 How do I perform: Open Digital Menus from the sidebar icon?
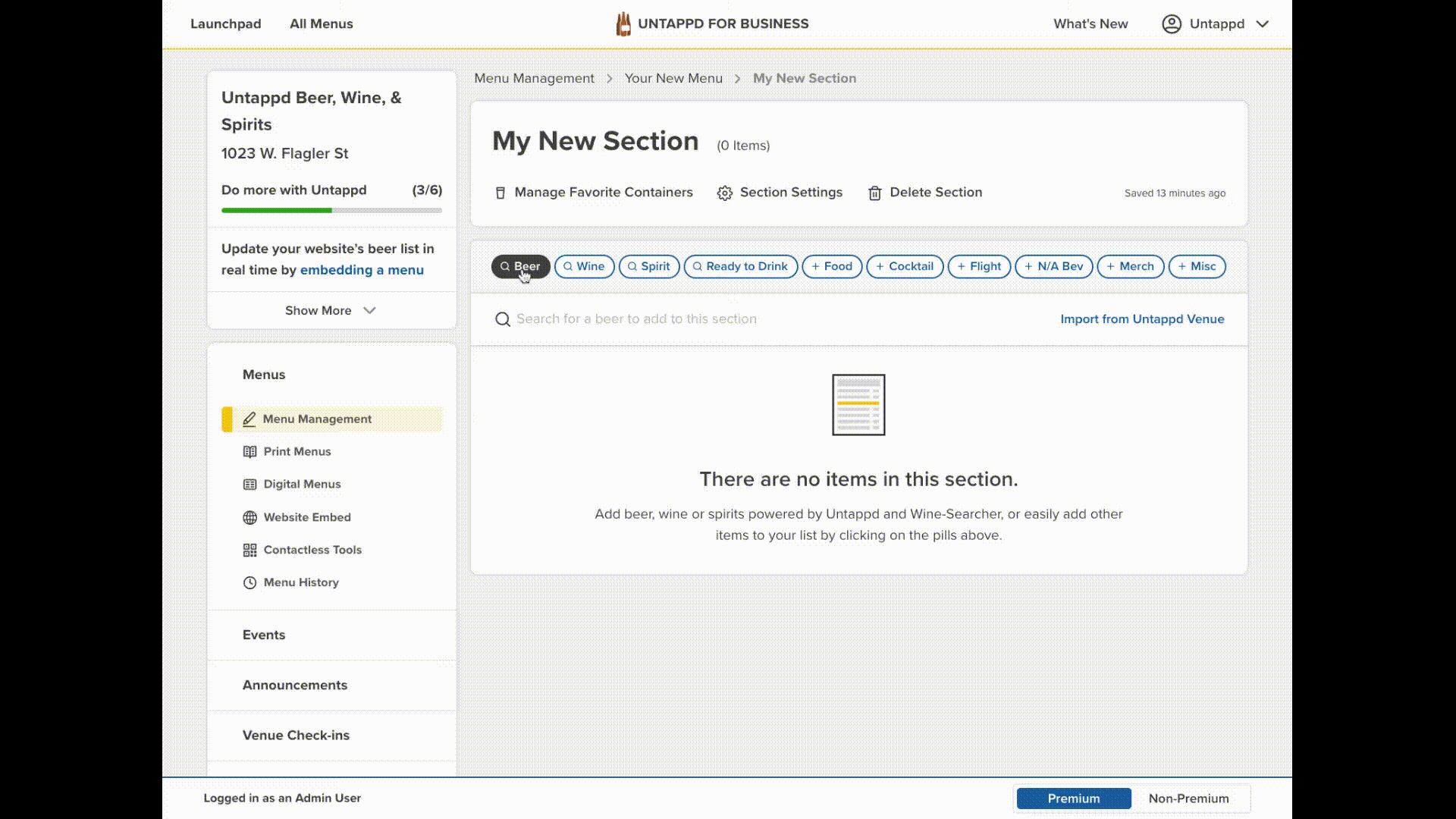(x=250, y=484)
